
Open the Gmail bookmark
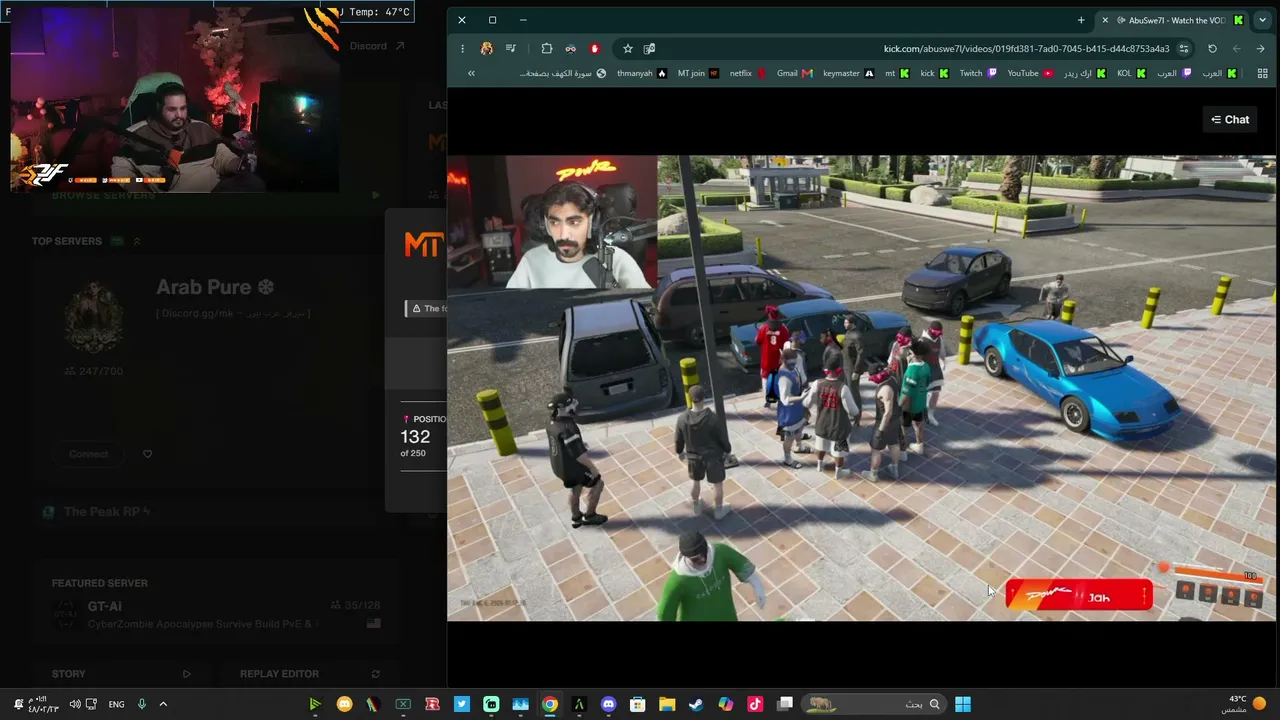(x=795, y=73)
